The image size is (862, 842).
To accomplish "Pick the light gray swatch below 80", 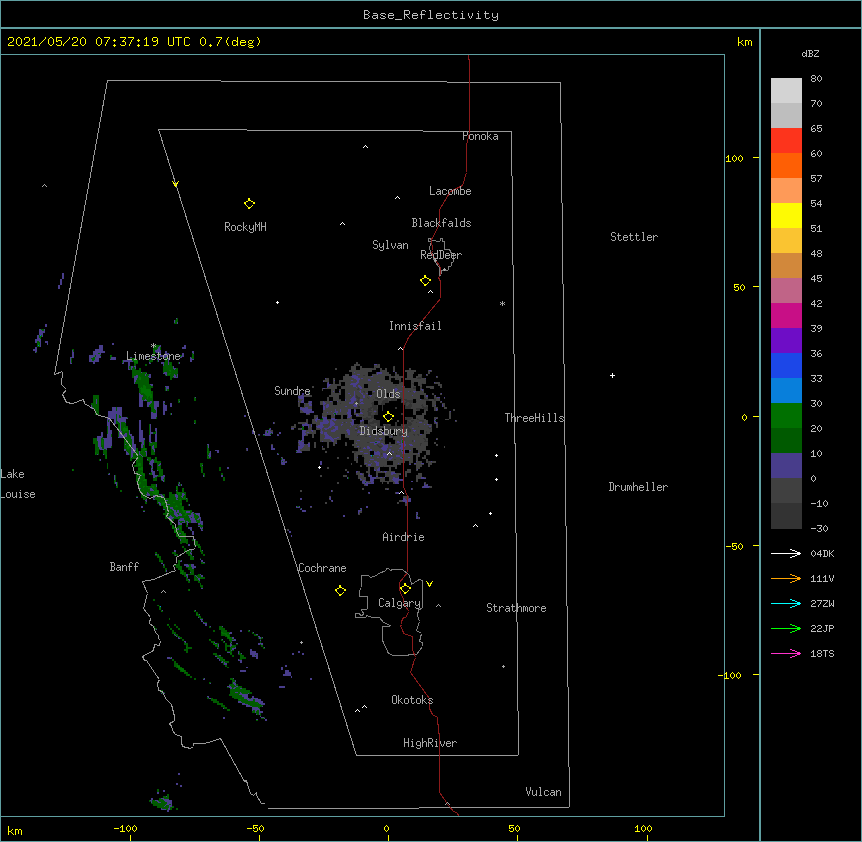I will (x=786, y=90).
